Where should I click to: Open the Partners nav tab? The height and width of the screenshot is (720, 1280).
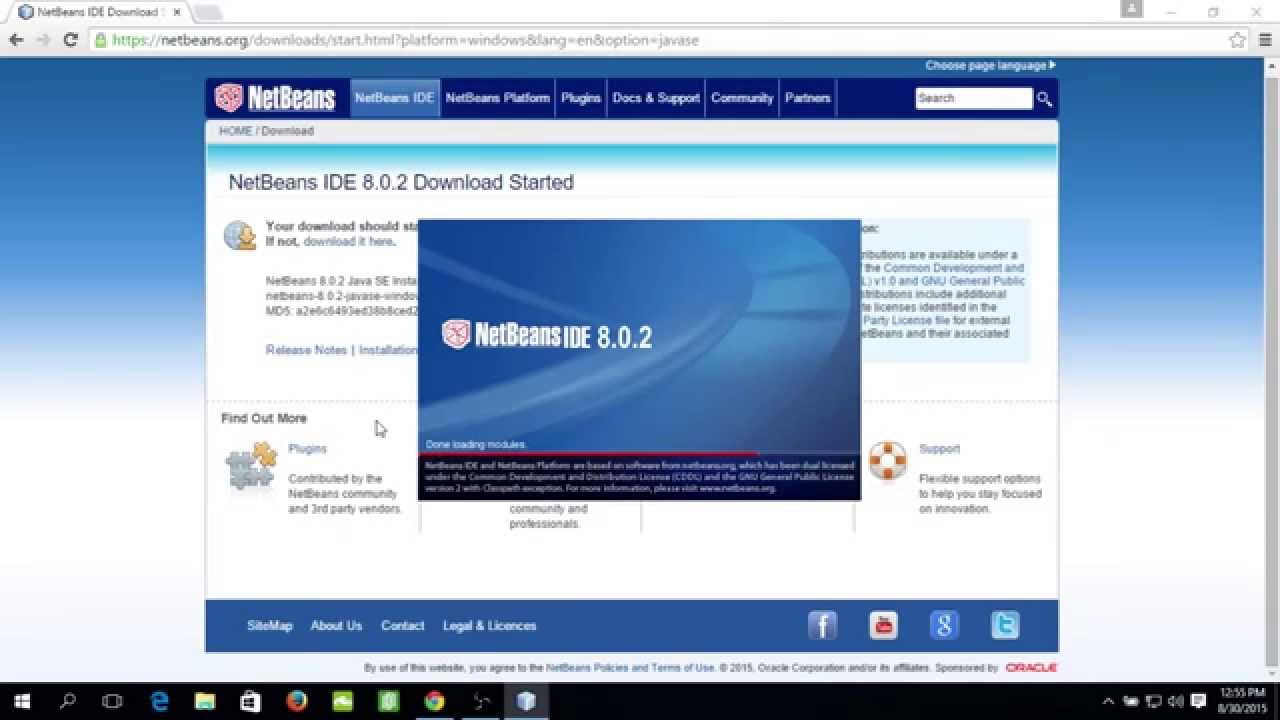pyautogui.click(x=807, y=98)
